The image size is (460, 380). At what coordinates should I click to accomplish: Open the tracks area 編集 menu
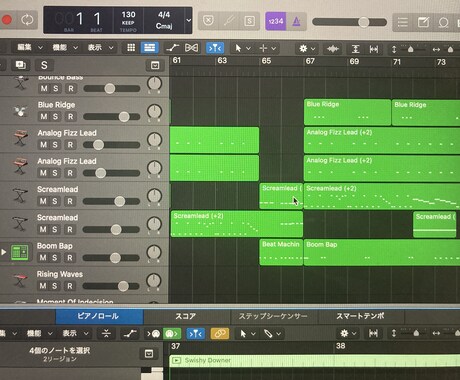[29, 48]
